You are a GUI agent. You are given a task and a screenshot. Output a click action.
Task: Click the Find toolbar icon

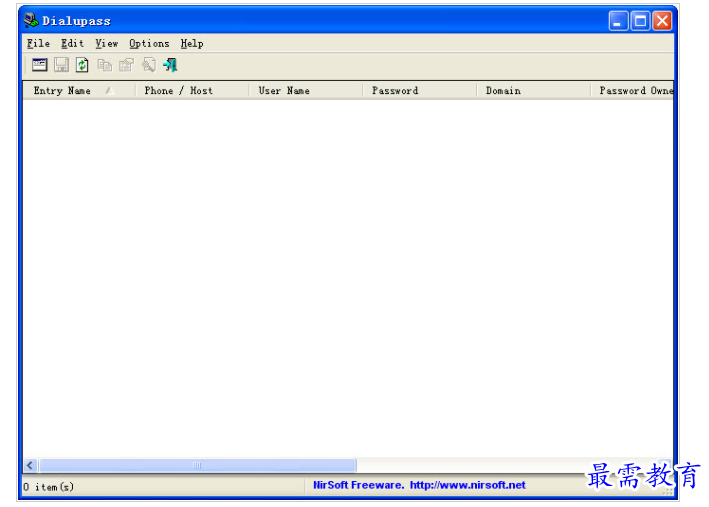(x=148, y=65)
